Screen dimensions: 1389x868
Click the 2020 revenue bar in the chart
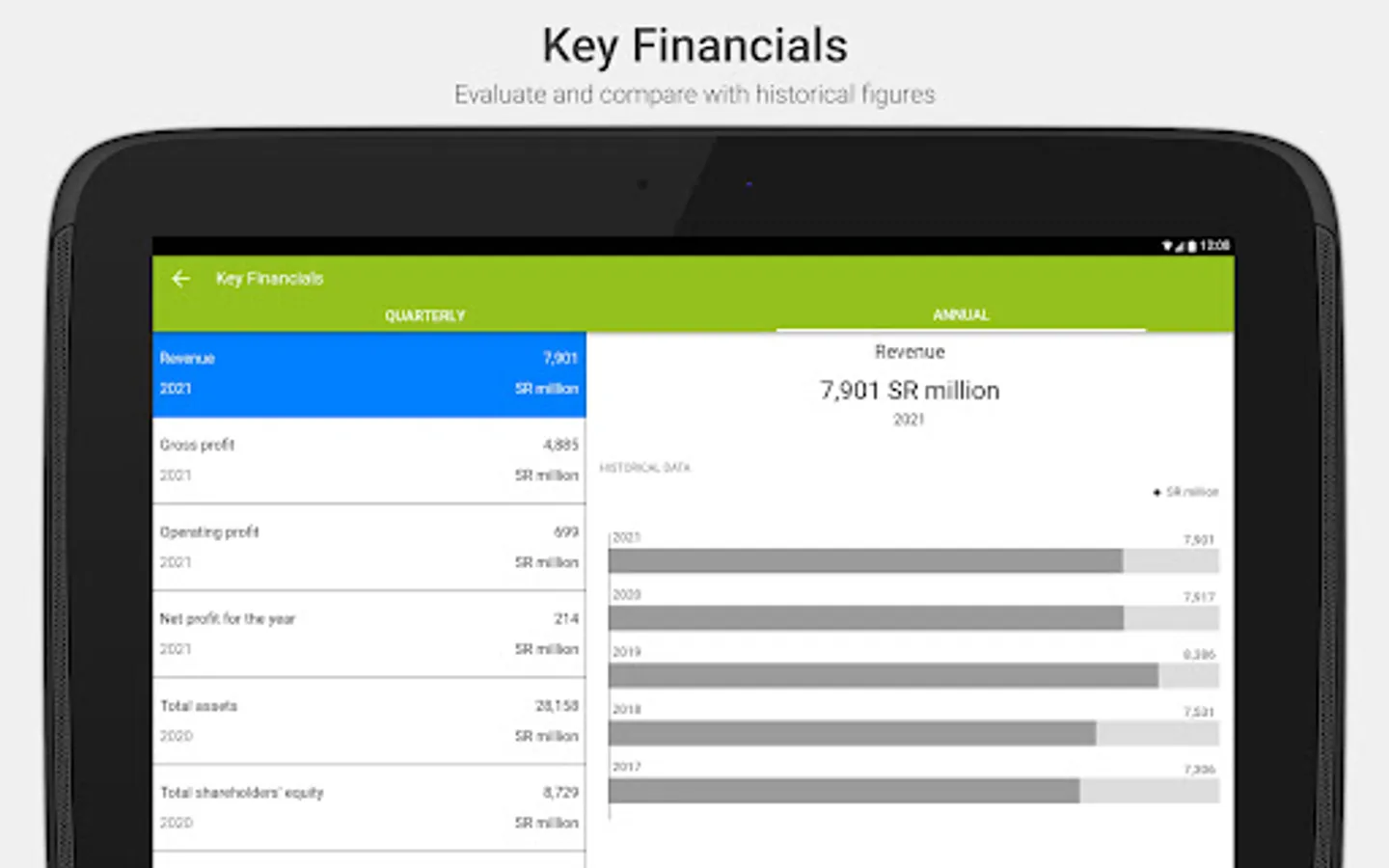866,618
